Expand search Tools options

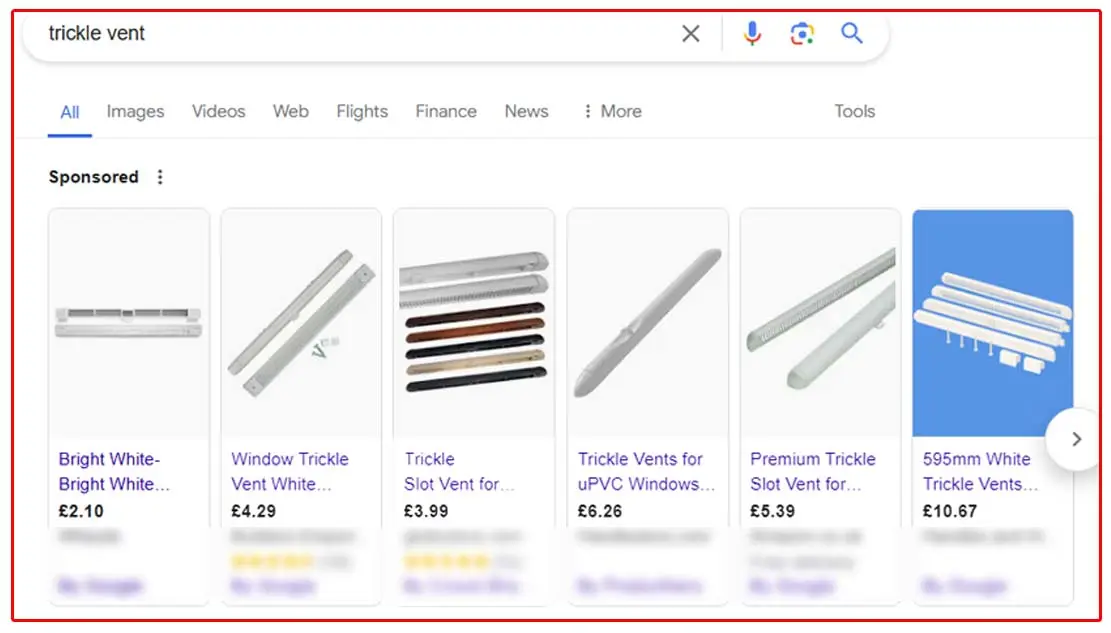coord(854,111)
